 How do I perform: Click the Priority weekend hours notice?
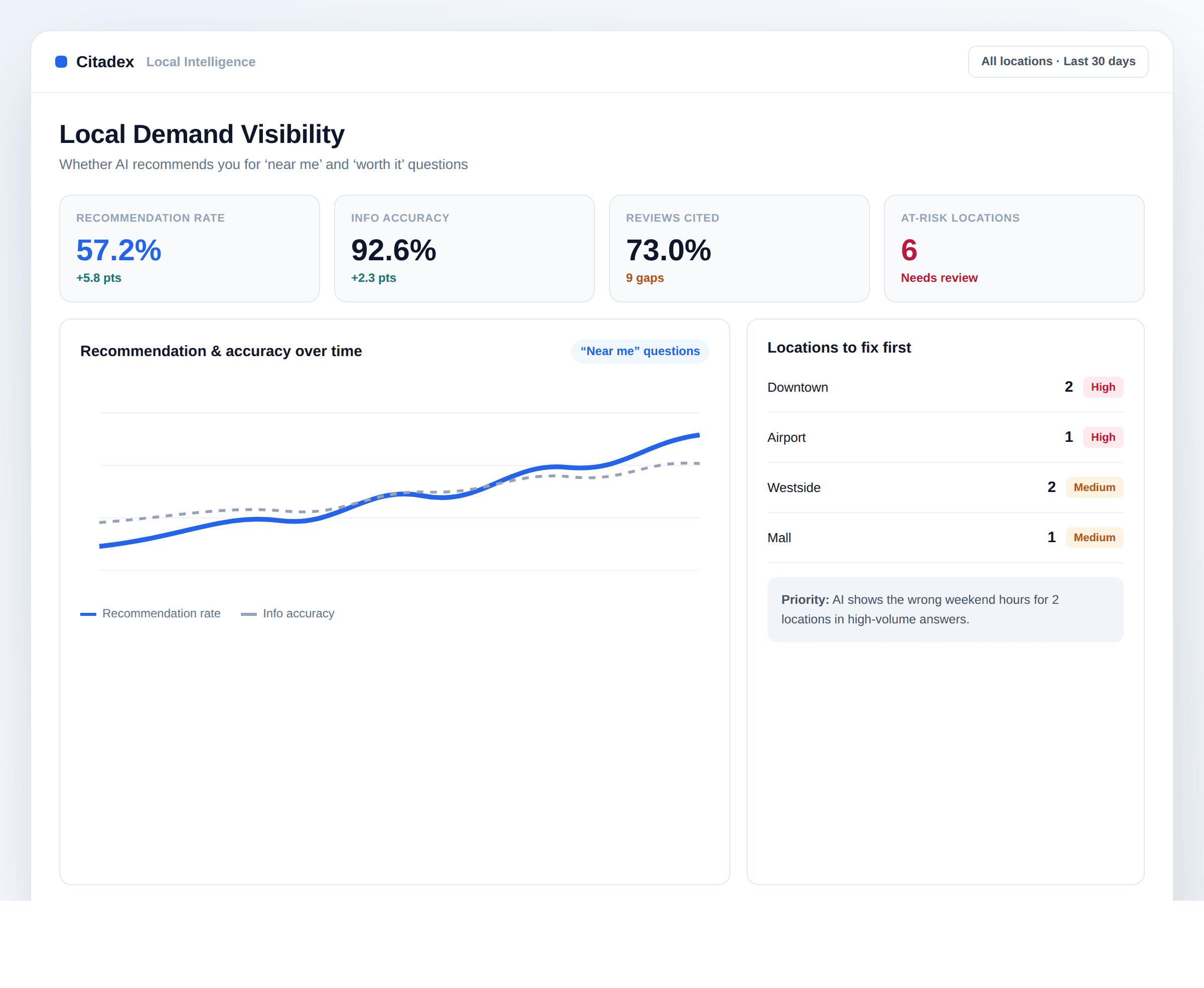tap(945, 609)
